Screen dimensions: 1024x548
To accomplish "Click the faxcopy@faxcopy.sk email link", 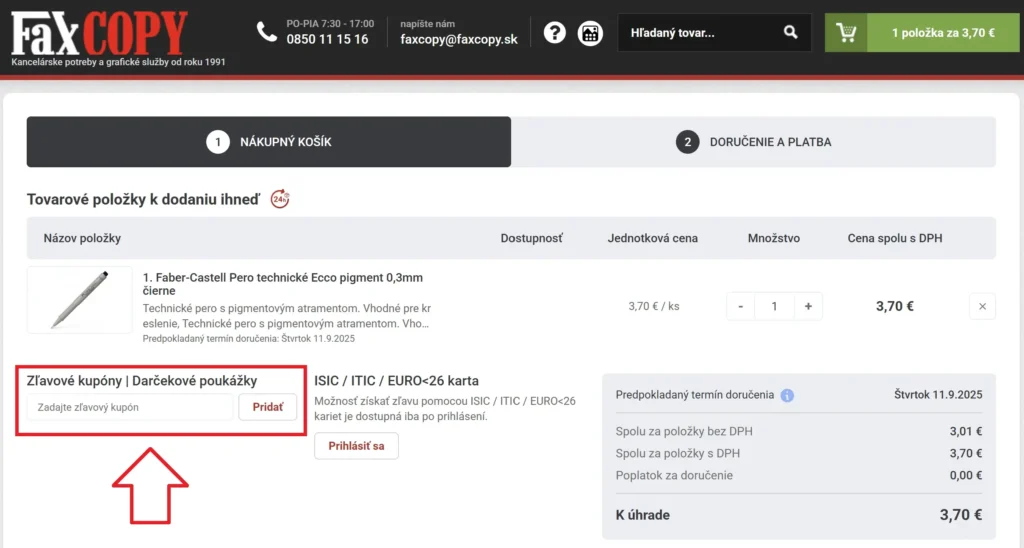I will click(459, 40).
